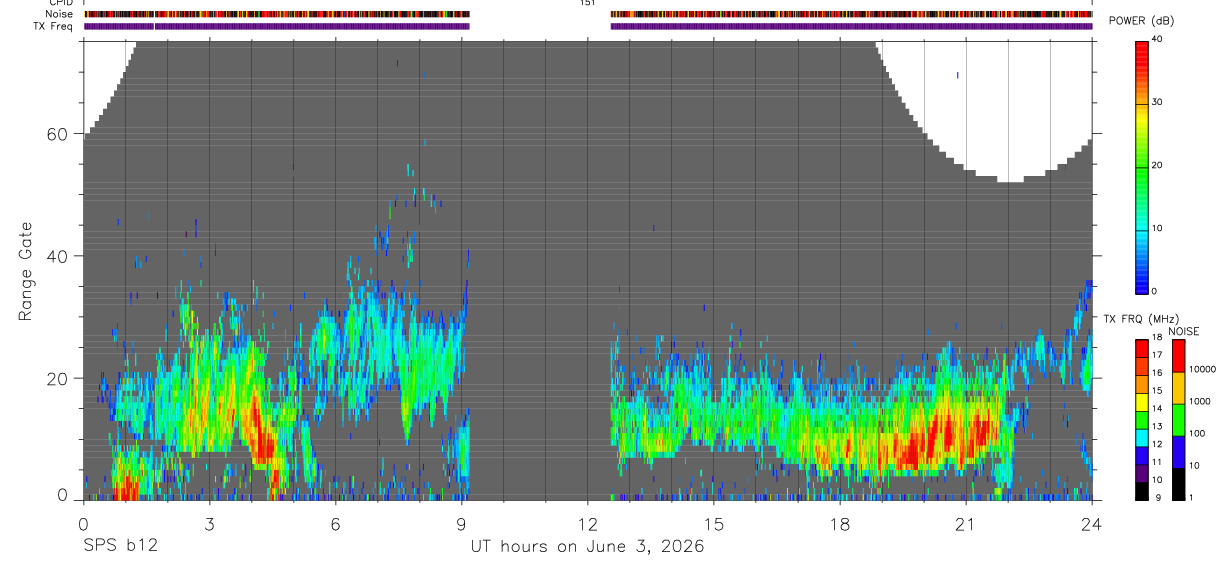This screenshot has height=567, width=1228.
Task: Select the 12 hour tick on time axis
Action: [x=587, y=525]
